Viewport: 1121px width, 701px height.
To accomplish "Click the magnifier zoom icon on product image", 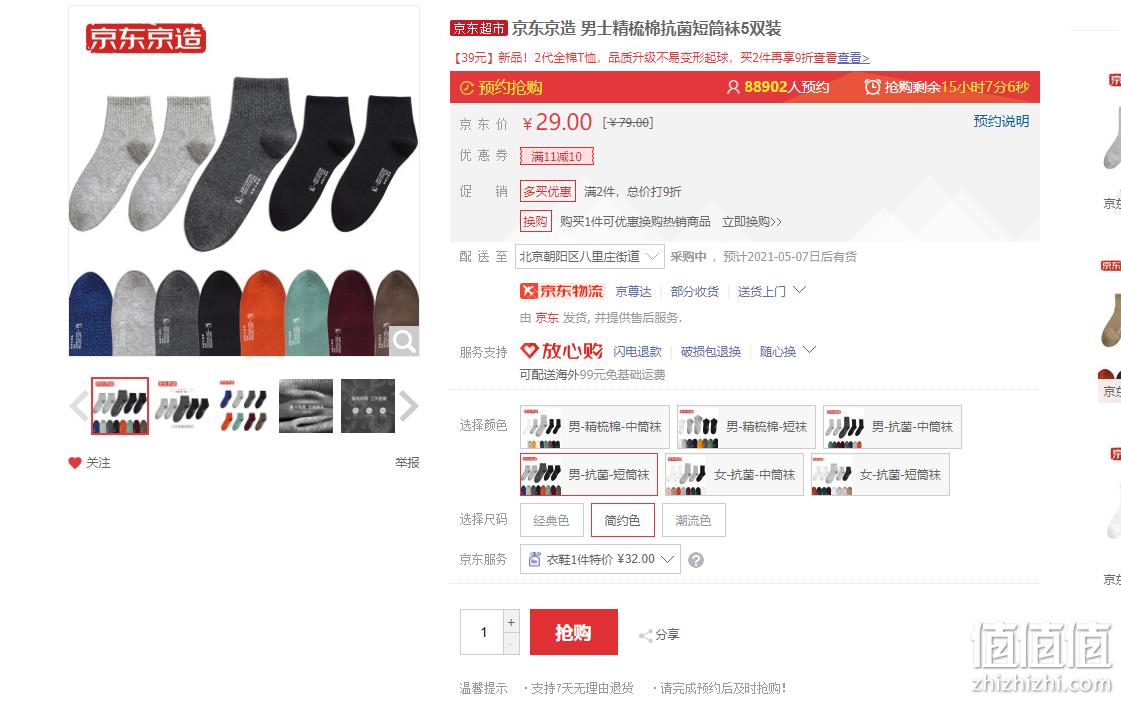I will (404, 341).
